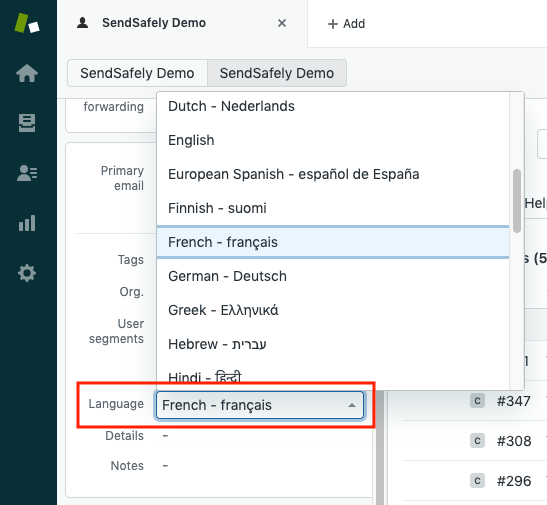Image resolution: width=547 pixels, height=505 pixels.
Task: Select English from the language list
Action: pyautogui.click(x=333, y=140)
